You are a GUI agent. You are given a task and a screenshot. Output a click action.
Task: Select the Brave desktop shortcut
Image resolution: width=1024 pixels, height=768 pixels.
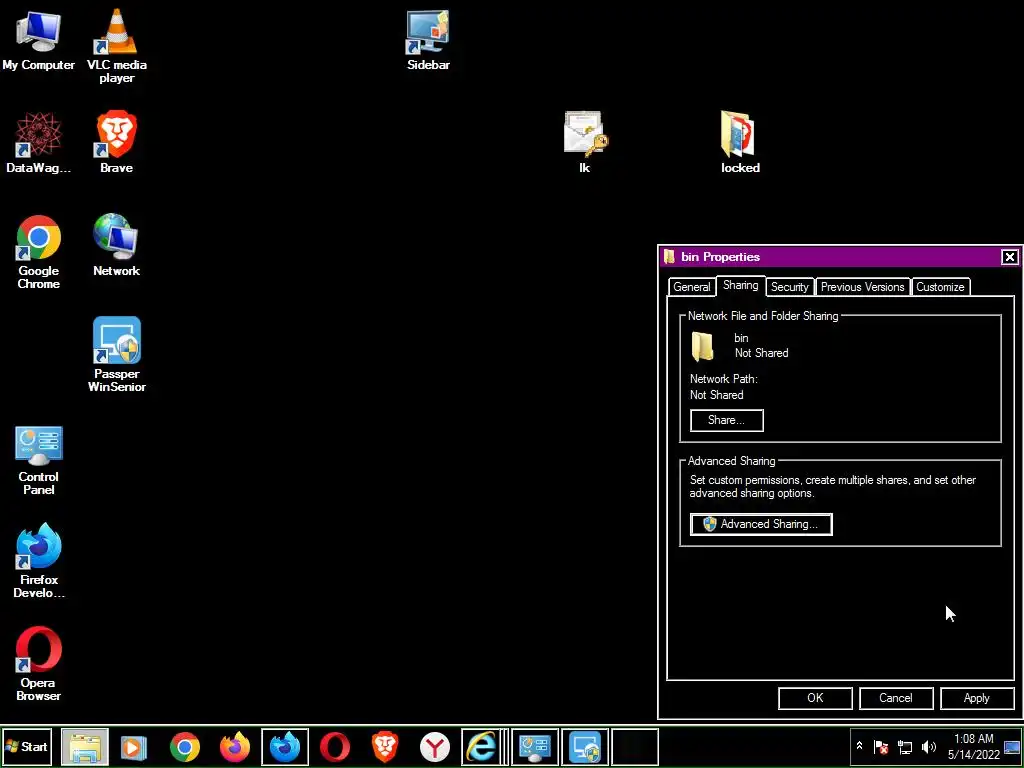click(116, 142)
